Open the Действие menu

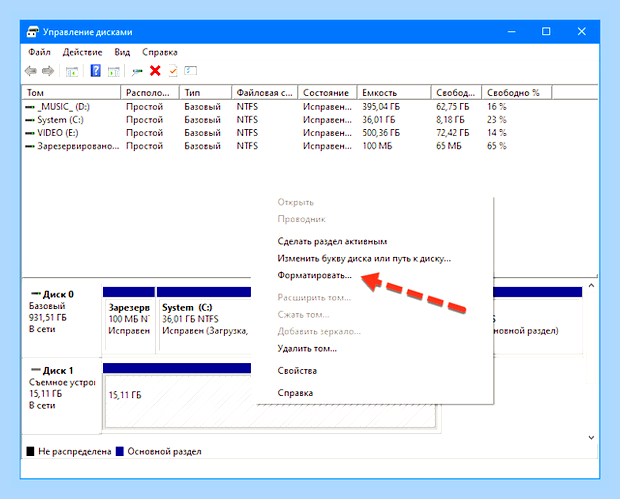click(82, 52)
